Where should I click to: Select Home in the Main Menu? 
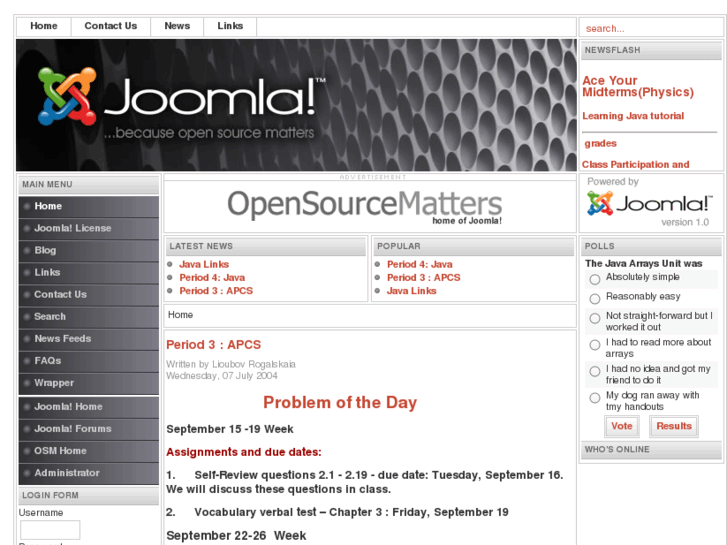[x=89, y=206]
